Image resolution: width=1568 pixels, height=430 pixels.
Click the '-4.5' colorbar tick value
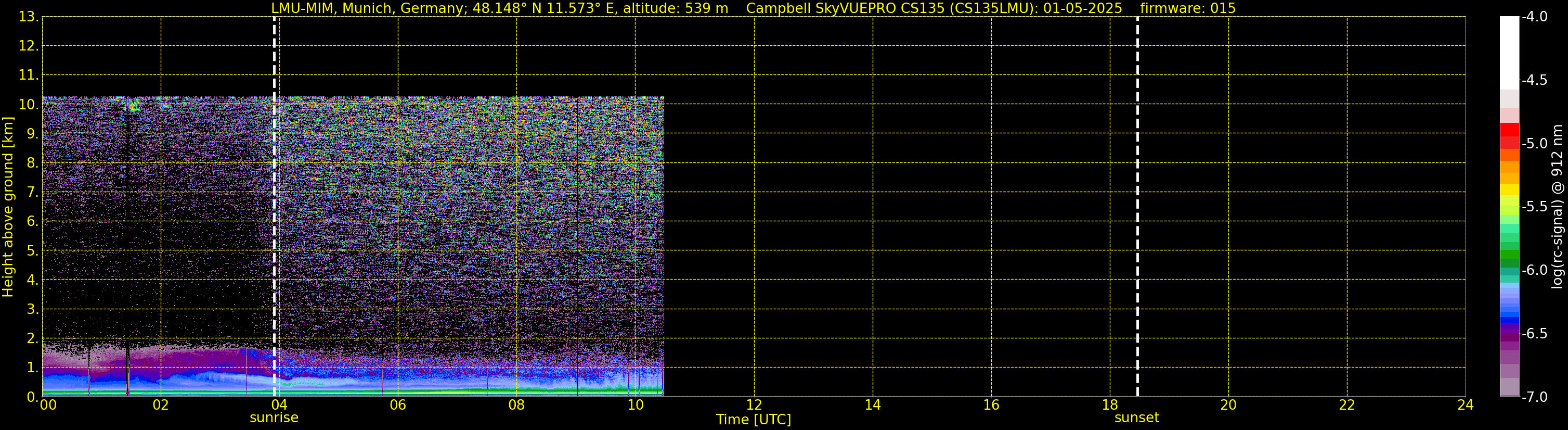click(x=1534, y=80)
